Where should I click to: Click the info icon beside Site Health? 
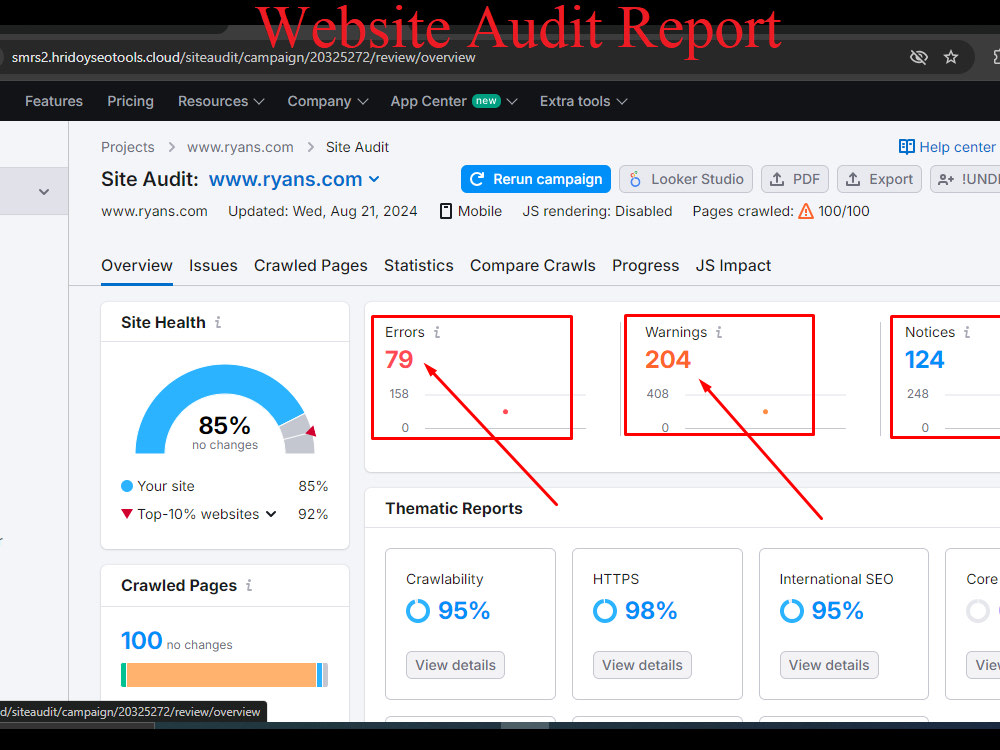click(218, 322)
